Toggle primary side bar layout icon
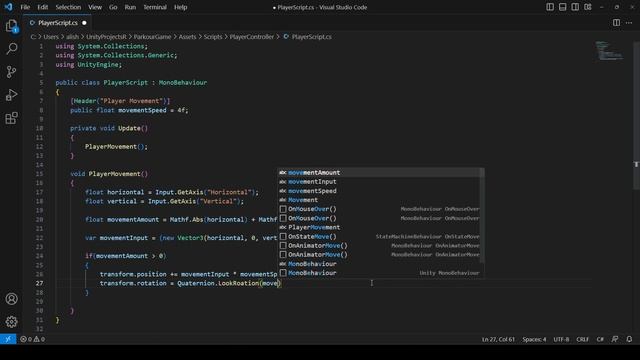640x360 pixels. tap(550, 7)
